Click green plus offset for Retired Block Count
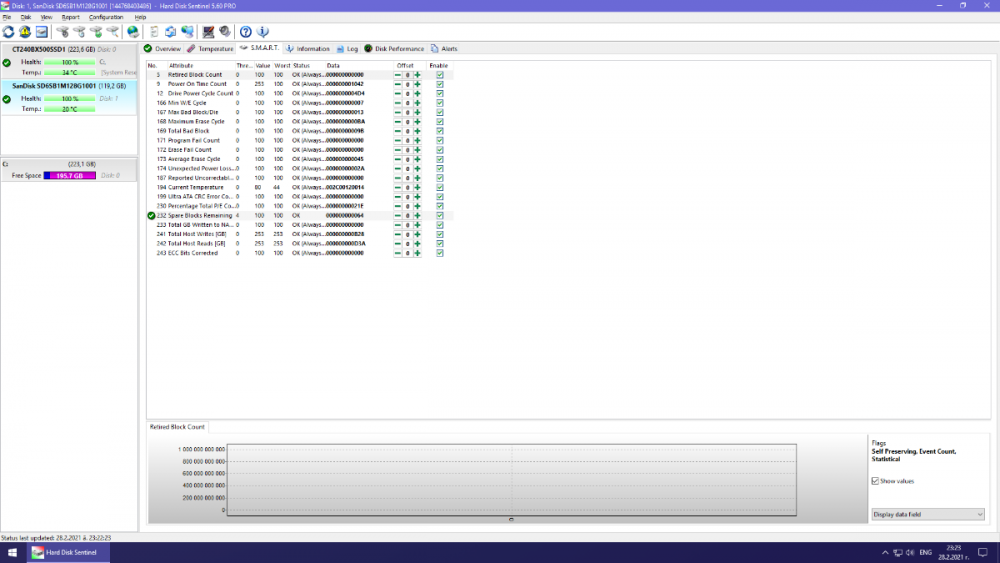The image size is (1000, 563). point(417,75)
